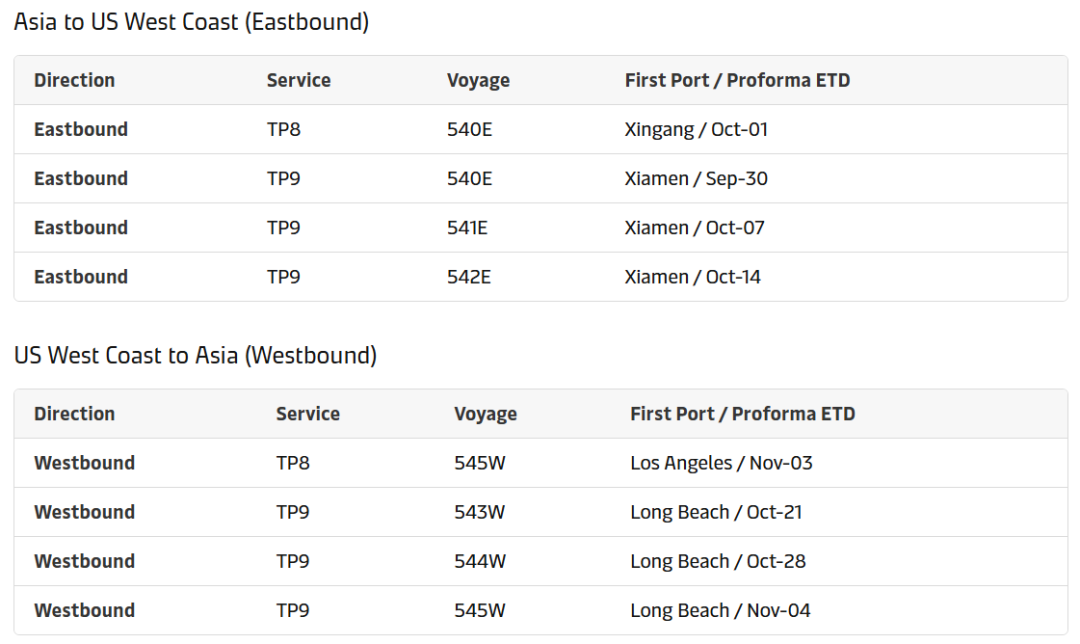
Task: Click the "US West Coast to Asia (Westbound)" heading
Action: pos(195,356)
